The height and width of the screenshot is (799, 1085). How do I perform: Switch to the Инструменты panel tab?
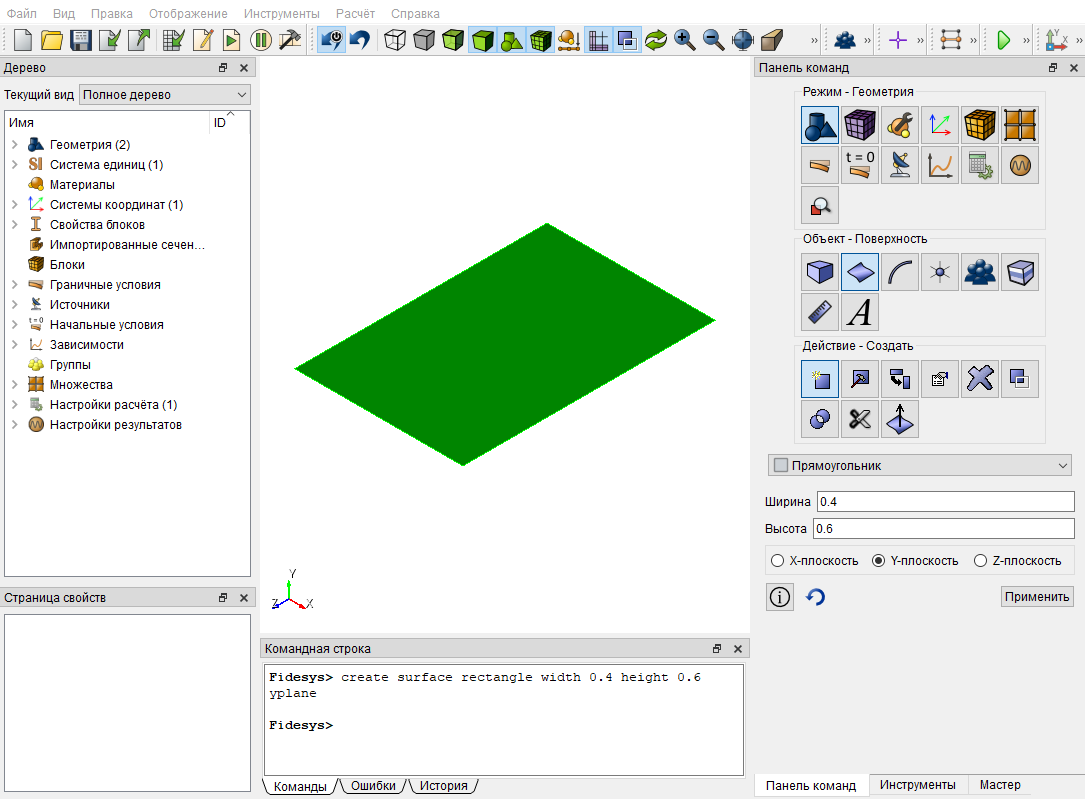[918, 785]
